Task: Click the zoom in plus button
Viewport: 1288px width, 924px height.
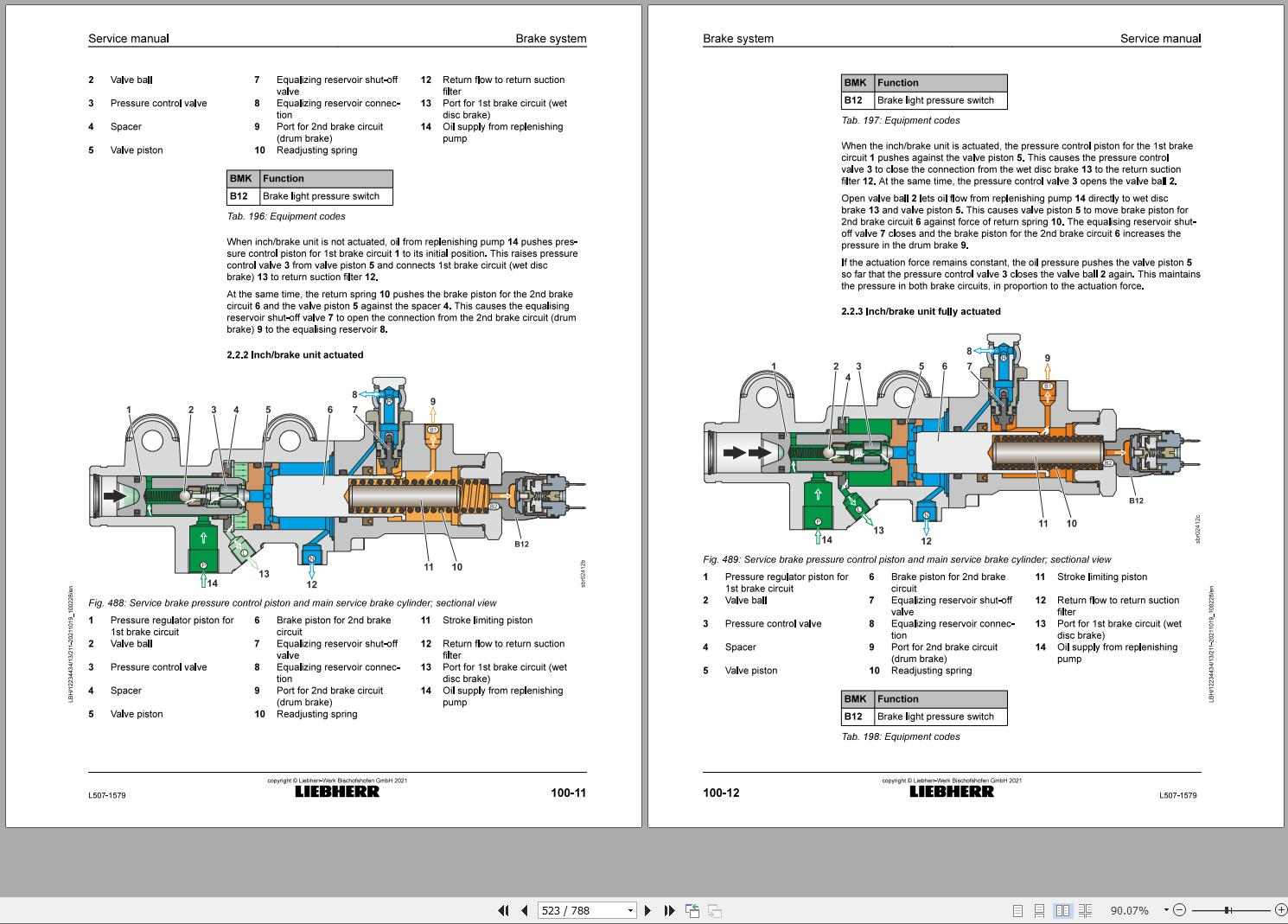Action: [x=1280, y=910]
